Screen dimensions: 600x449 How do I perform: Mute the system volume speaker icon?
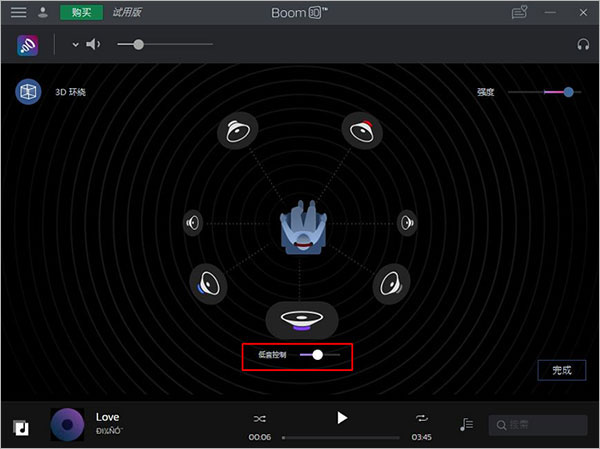click(x=93, y=44)
